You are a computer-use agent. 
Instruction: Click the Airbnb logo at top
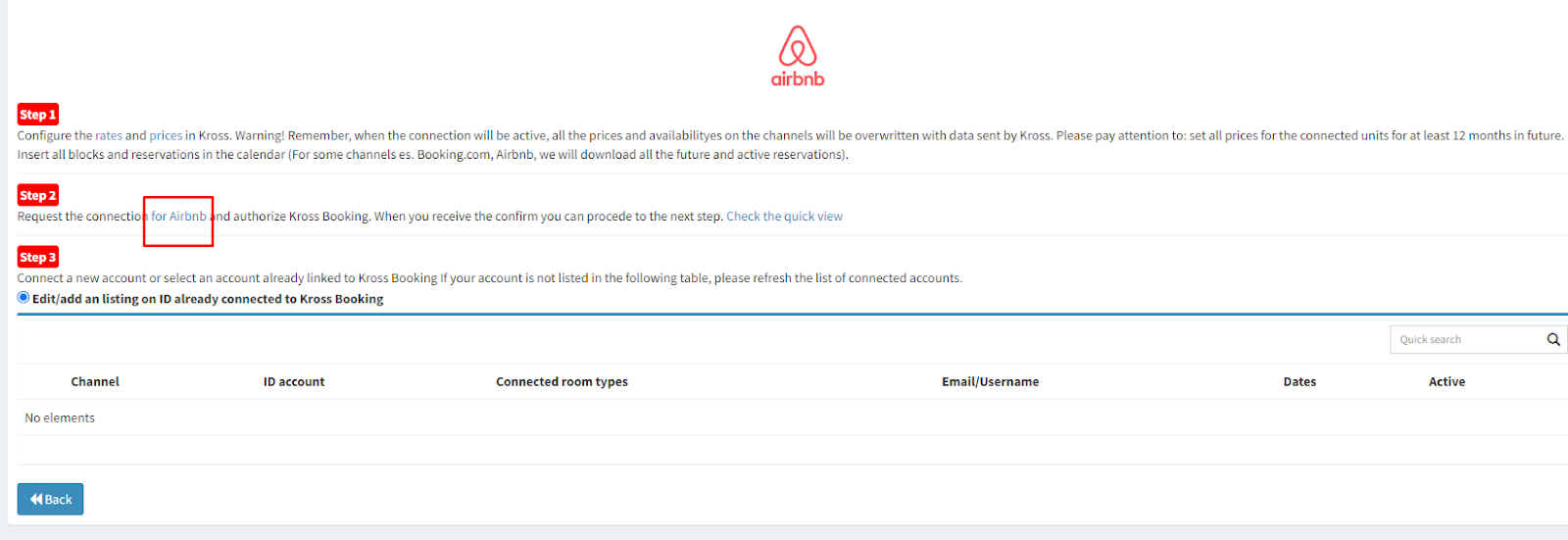pyautogui.click(x=798, y=57)
